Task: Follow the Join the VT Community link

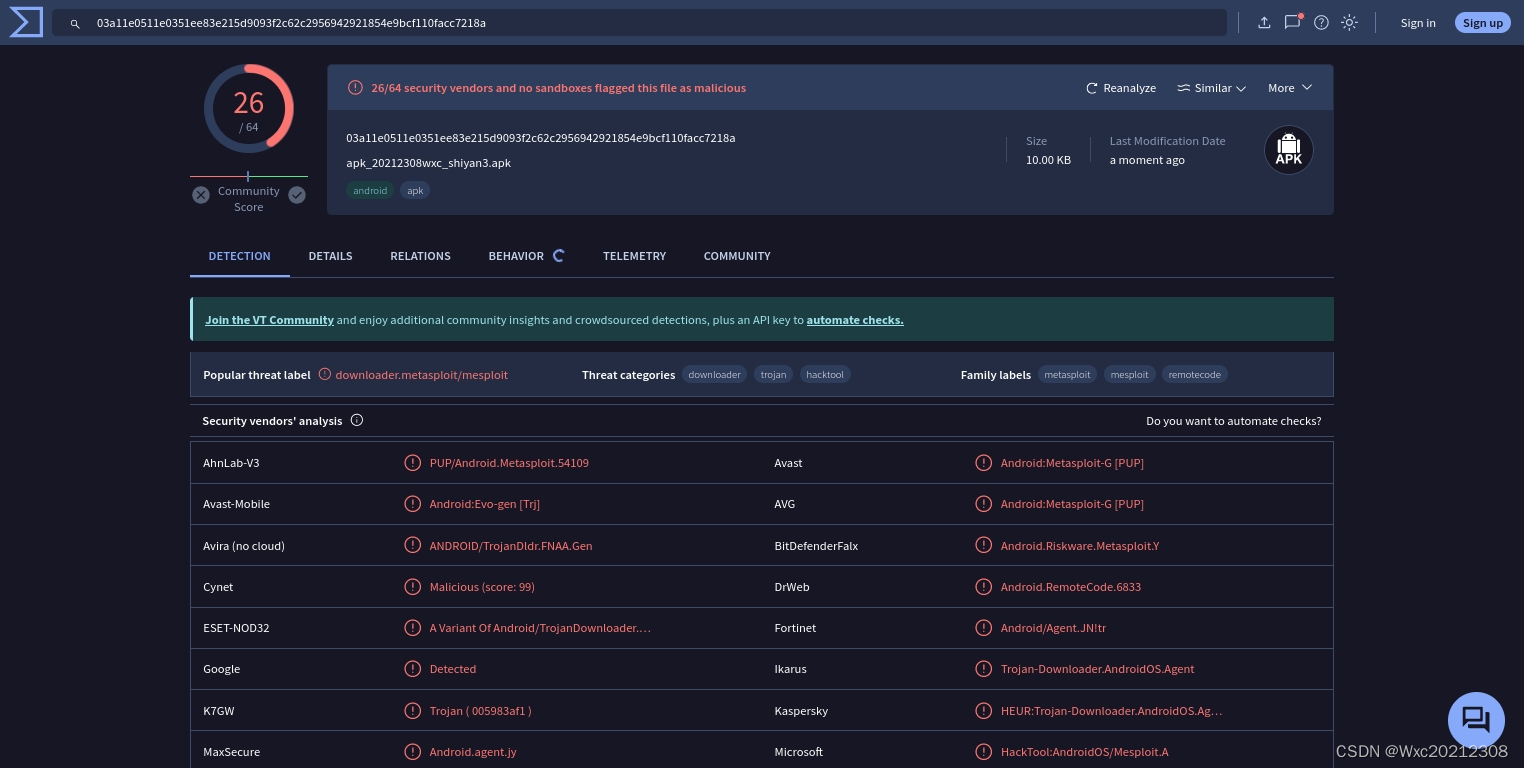Action: [x=269, y=320]
